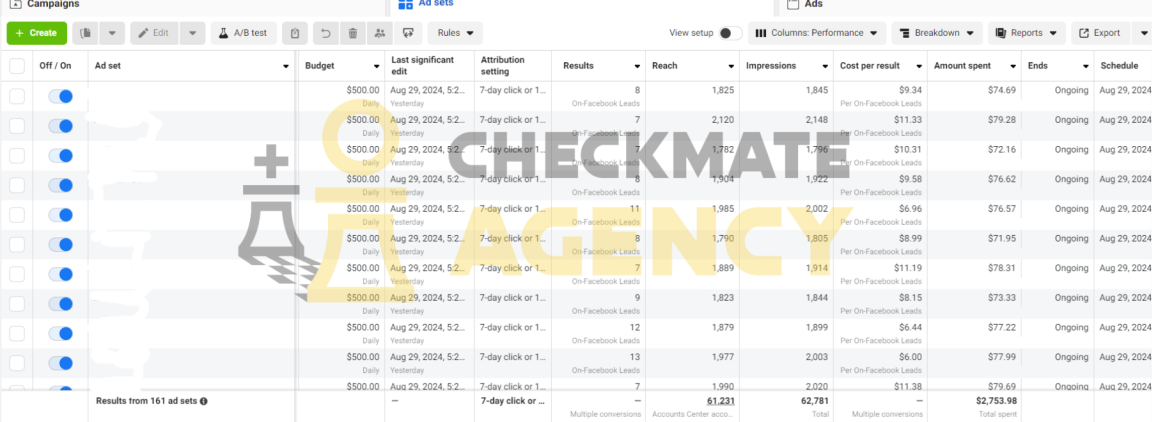
Task: Click the 2,002 impressions value
Action: point(817,209)
